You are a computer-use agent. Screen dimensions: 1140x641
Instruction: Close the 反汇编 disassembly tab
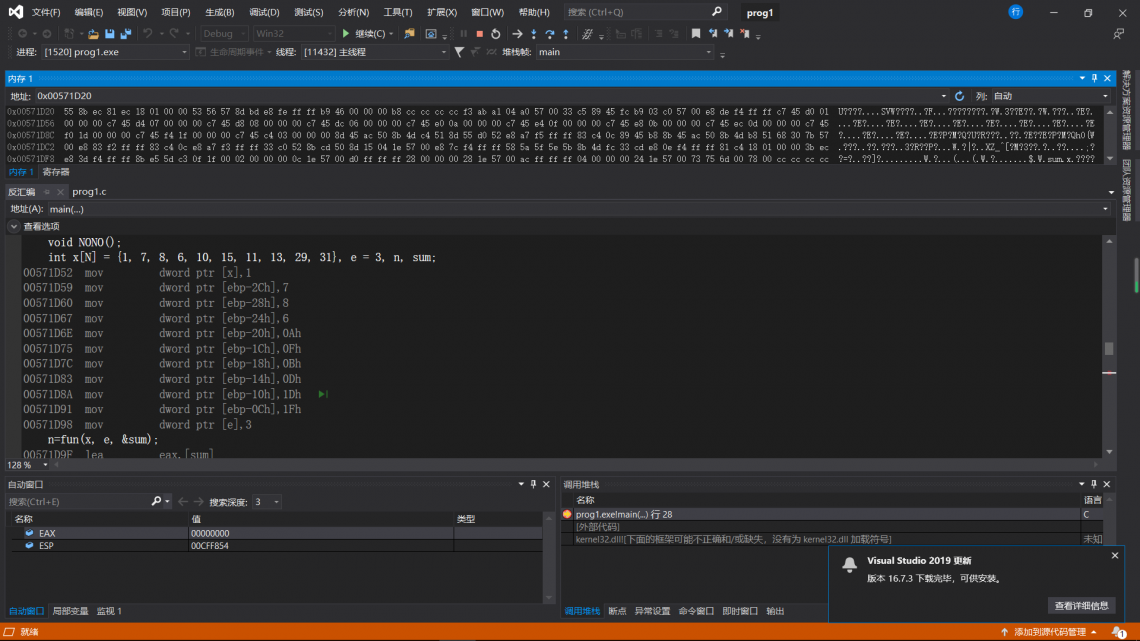[60, 192]
